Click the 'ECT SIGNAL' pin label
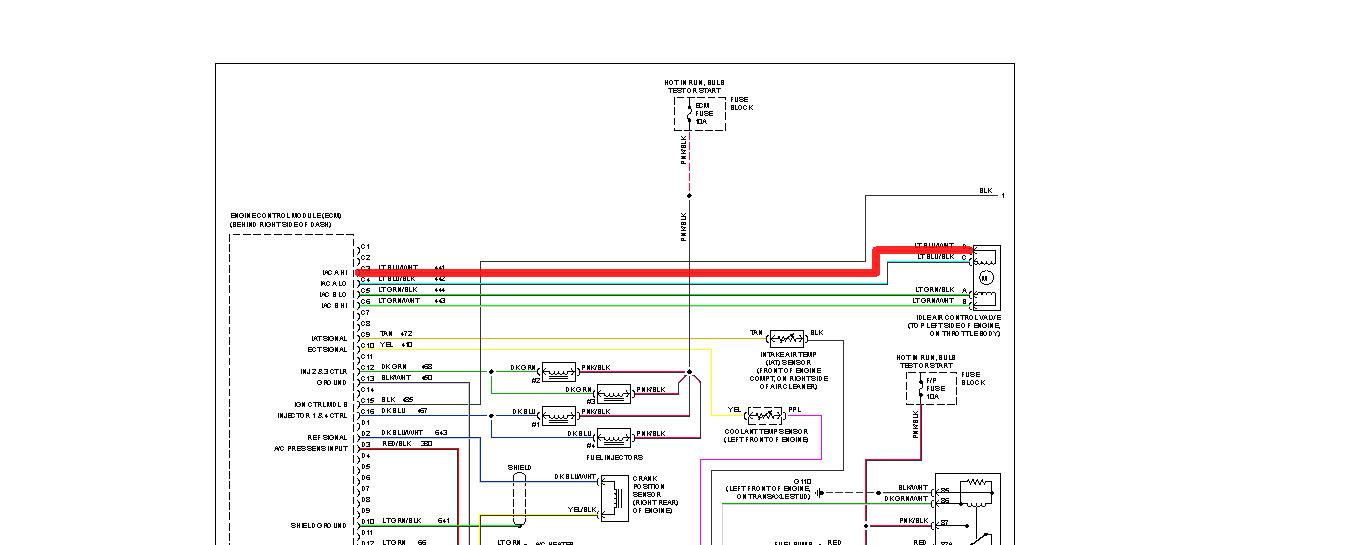The width and height of the screenshot is (1345, 545). click(x=329, y=349)
